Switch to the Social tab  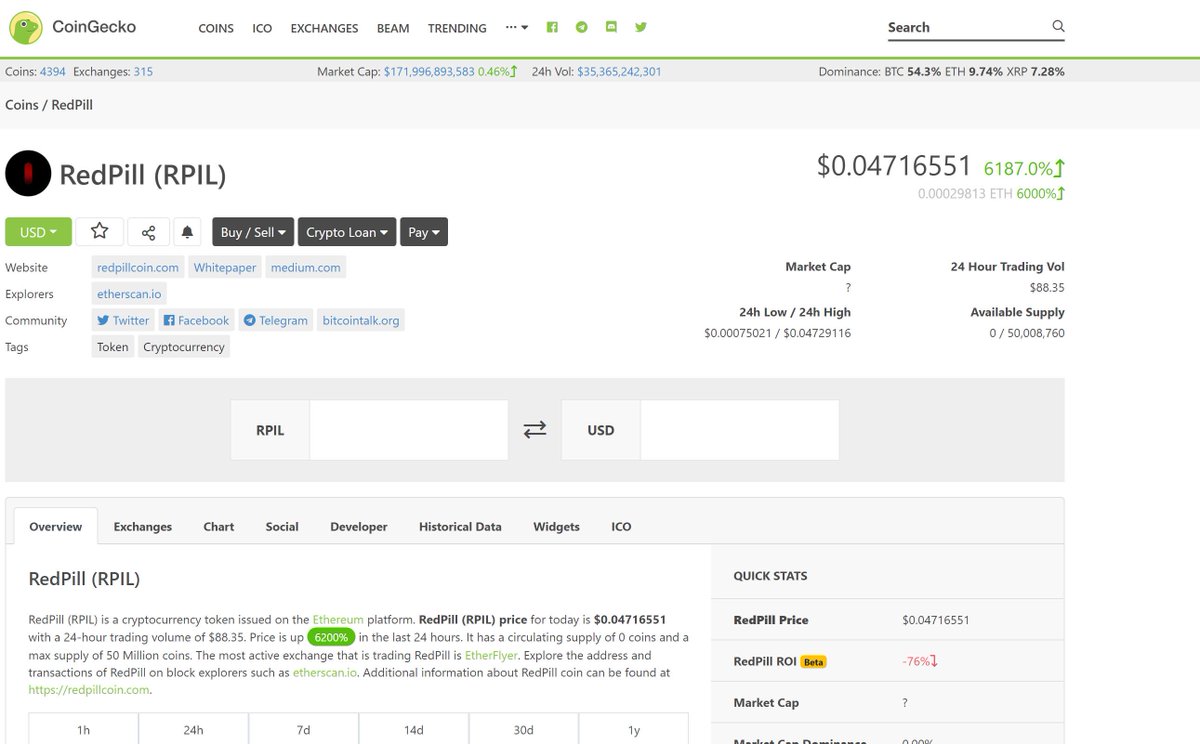coord(282,526)
